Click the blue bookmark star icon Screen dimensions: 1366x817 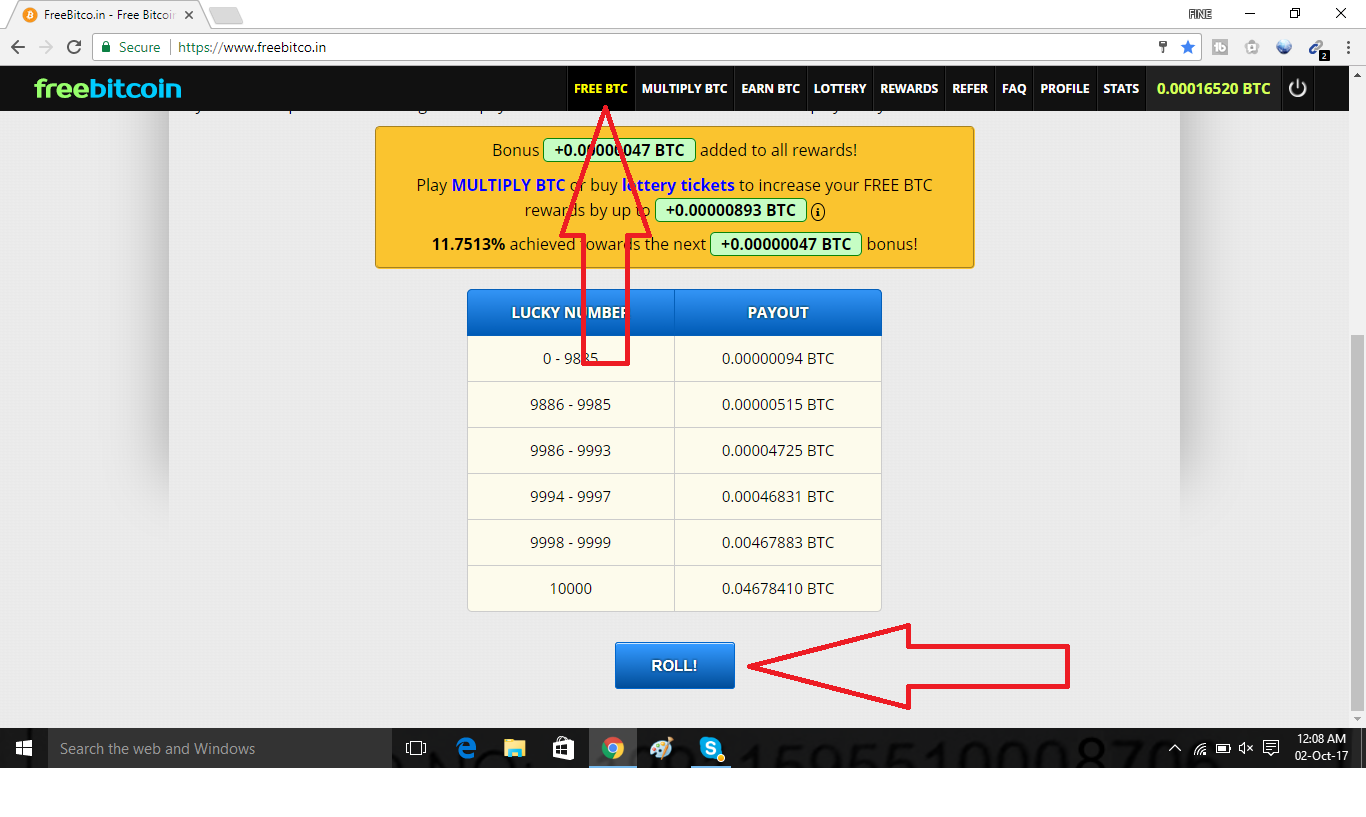(x=1187, y=47)
